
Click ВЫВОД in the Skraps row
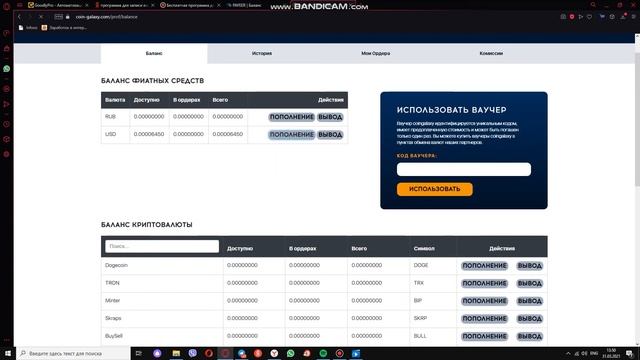[x=529, y=318]
